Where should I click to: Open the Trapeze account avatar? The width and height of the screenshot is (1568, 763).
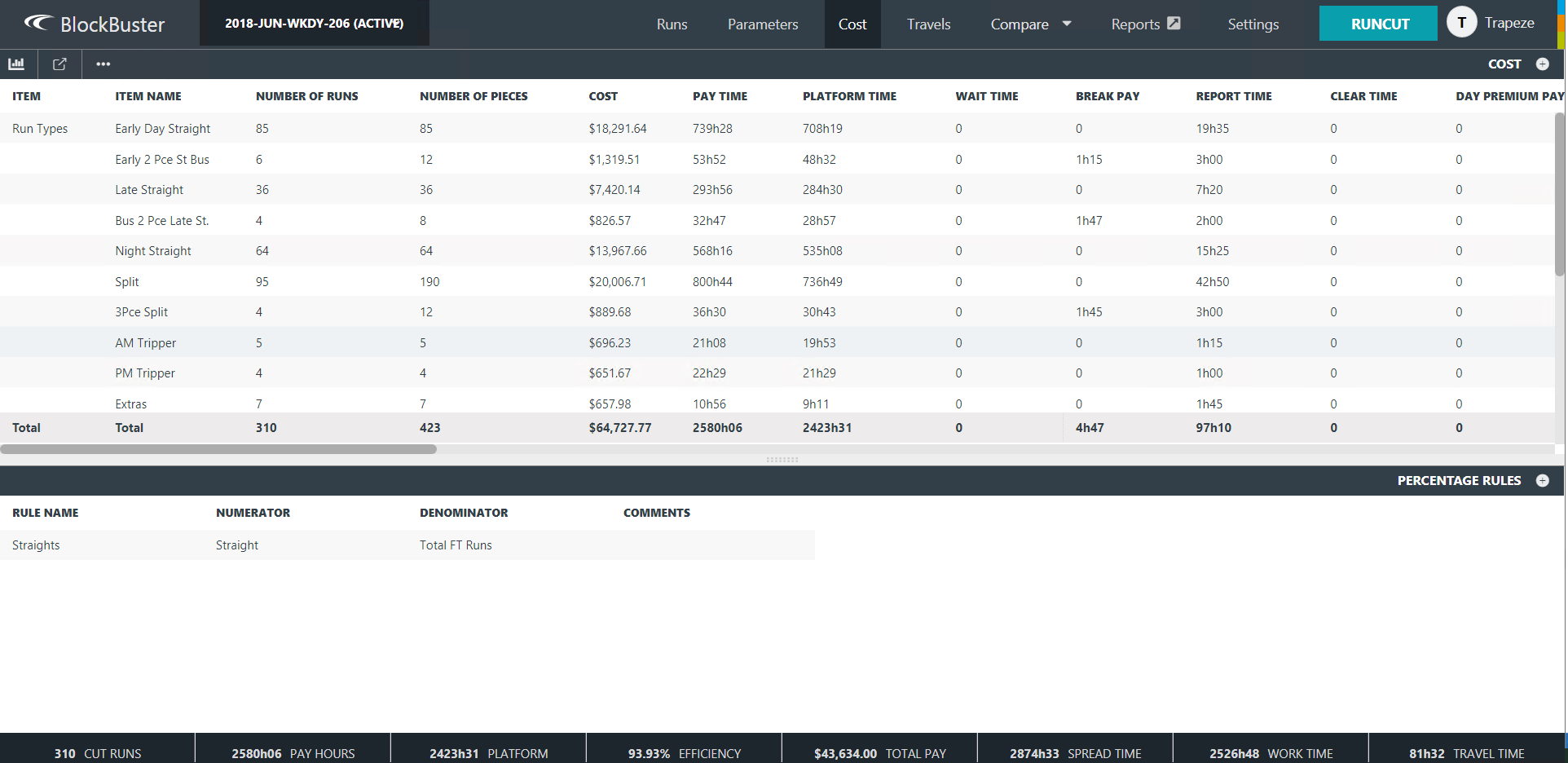(x=1462, y=22)
